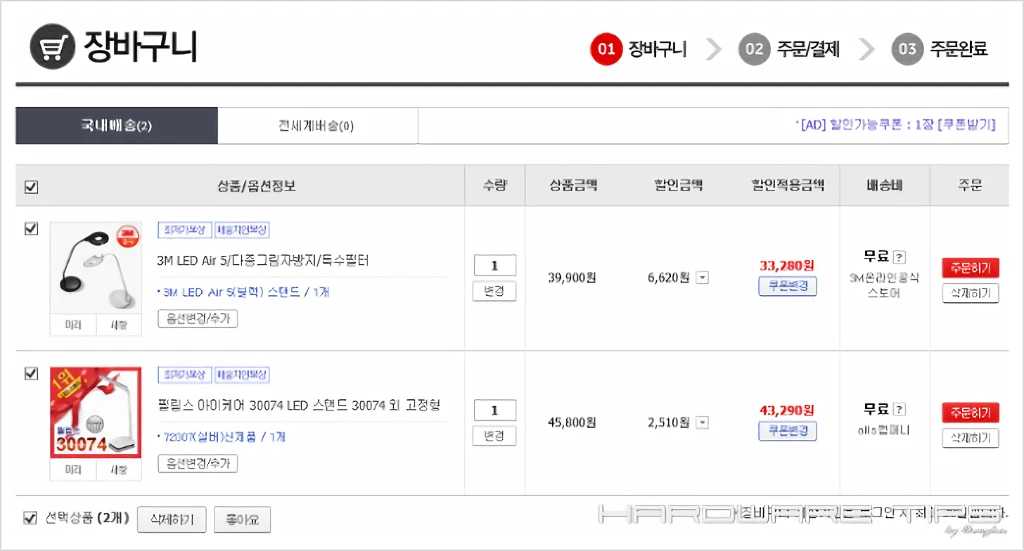
Task: Click 미리 preview under Philips lamp image
Action: (x=73, y=469)
